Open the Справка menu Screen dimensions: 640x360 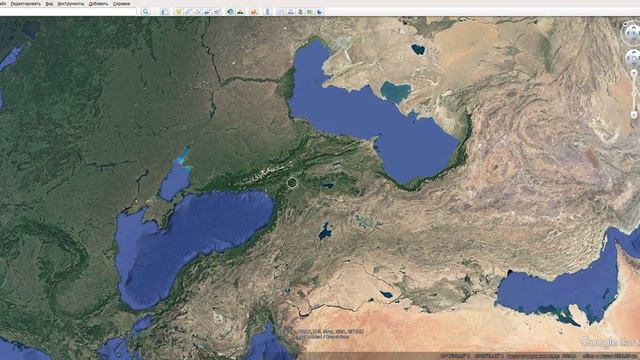(x=121, y=3)
